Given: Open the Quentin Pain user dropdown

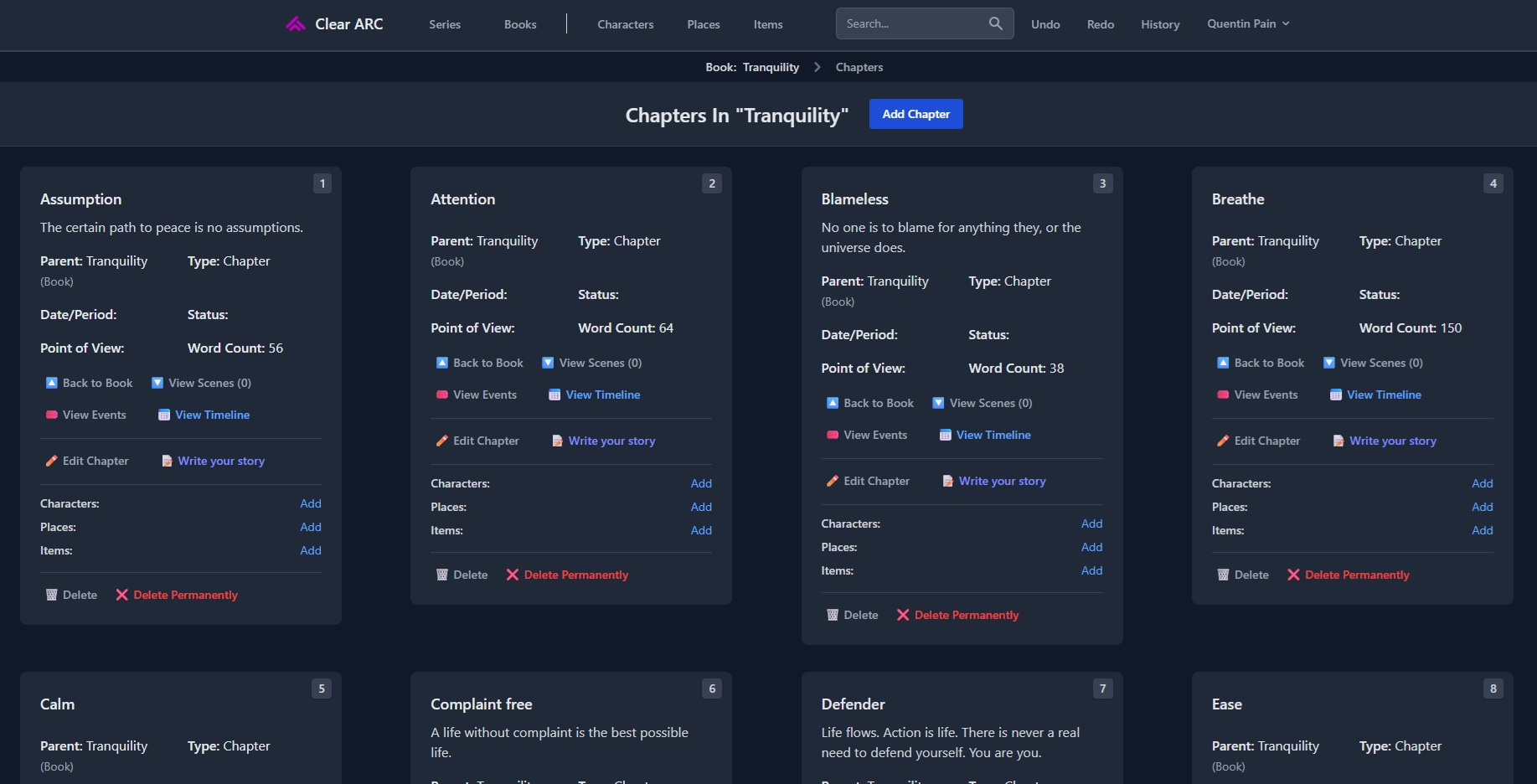Looking at the screenshot, I should click(1247, 23).
